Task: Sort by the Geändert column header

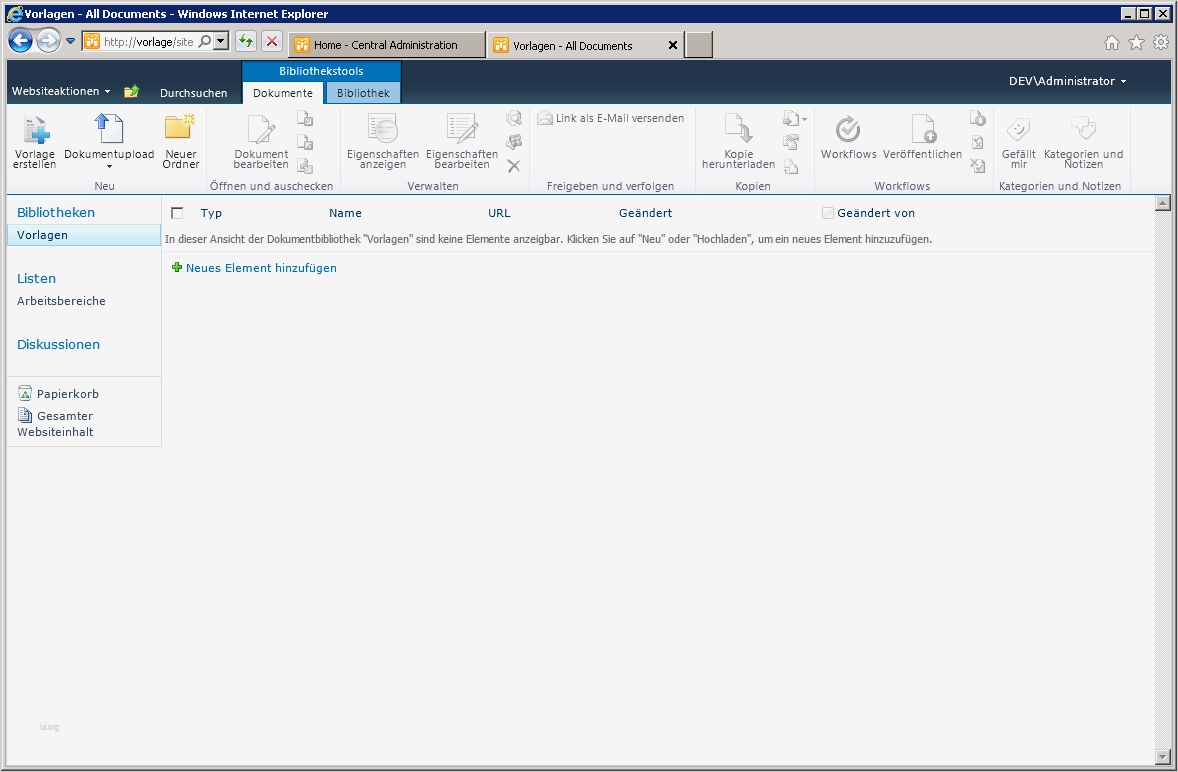Action: 645,213
